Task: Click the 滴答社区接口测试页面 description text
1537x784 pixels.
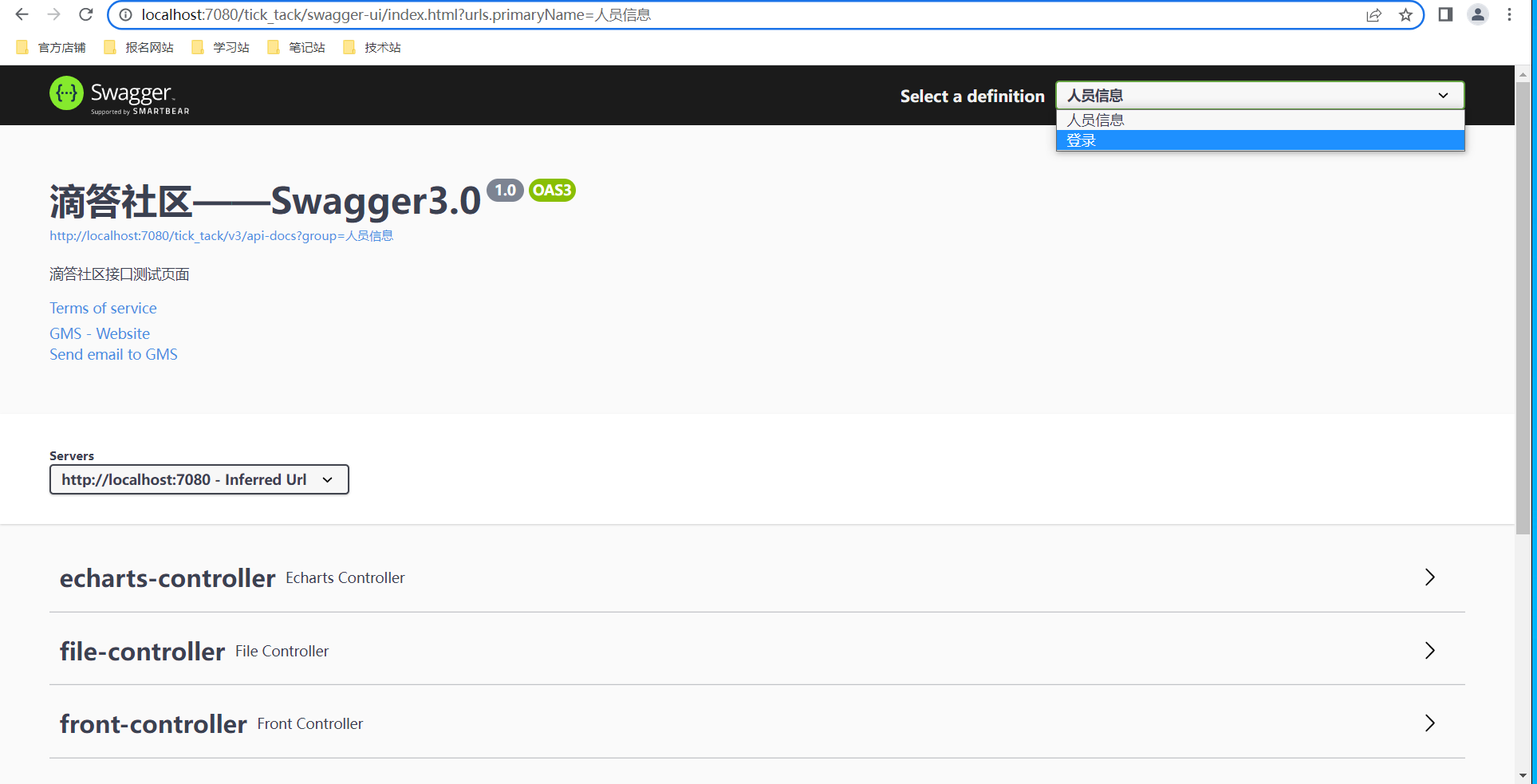Action: coord(120,274)
